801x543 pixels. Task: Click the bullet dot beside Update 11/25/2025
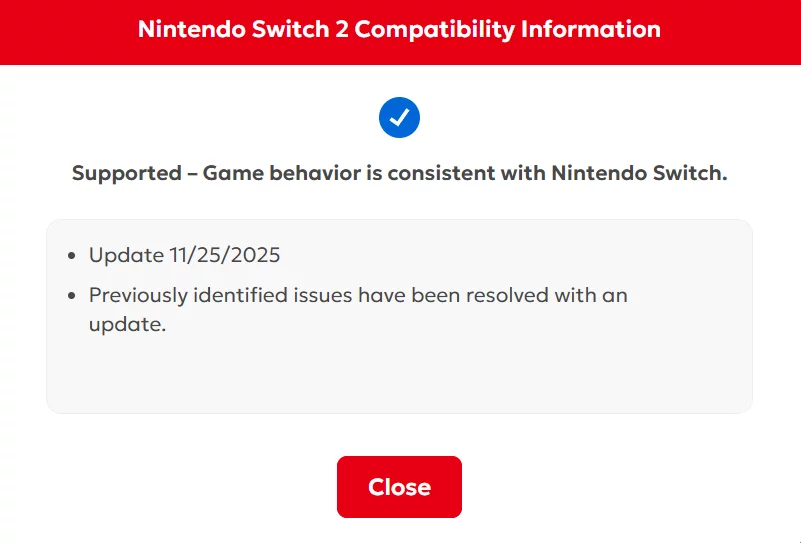point(72,256)
